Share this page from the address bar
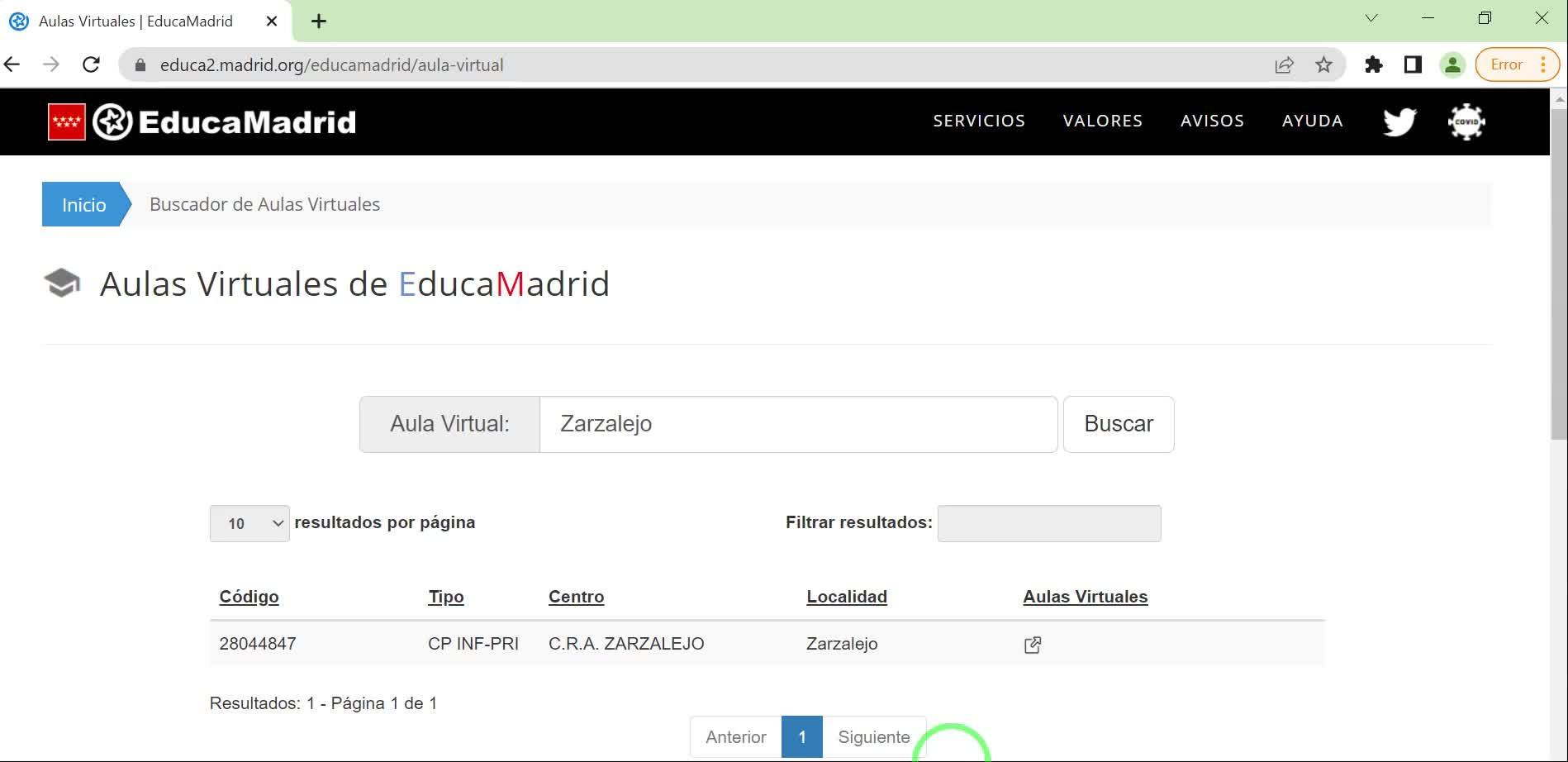Screen dimensions: 1568x762 [1284, 65]
